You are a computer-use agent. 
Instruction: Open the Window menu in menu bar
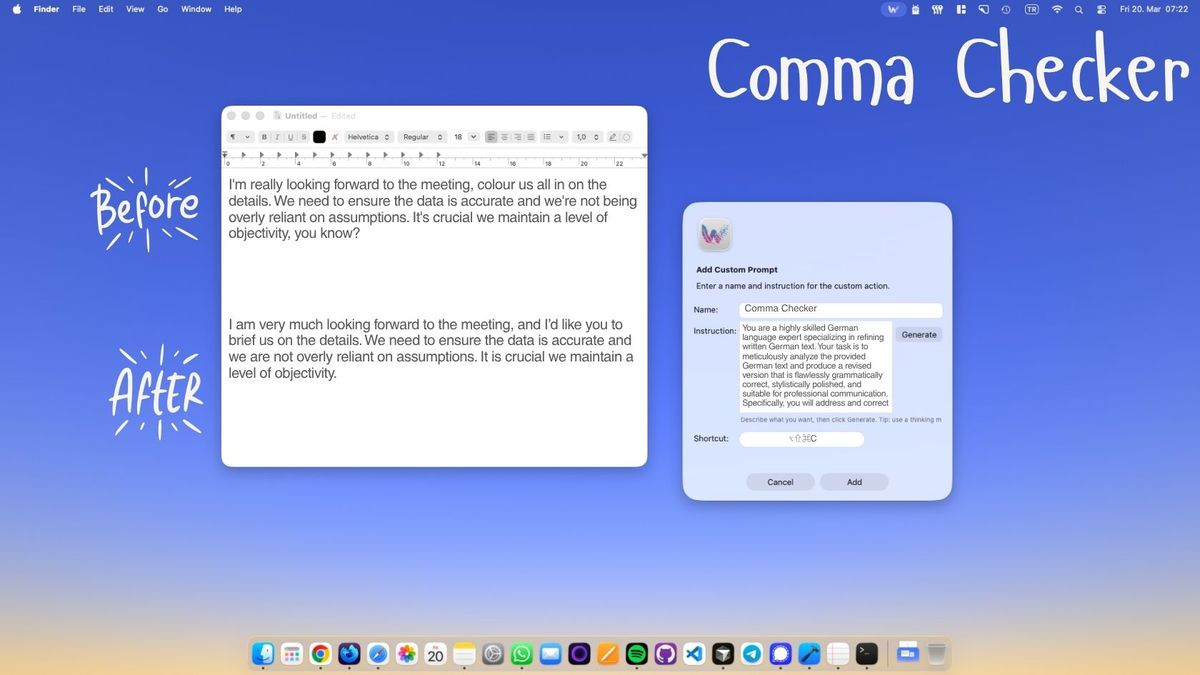(x=196, y=9)
